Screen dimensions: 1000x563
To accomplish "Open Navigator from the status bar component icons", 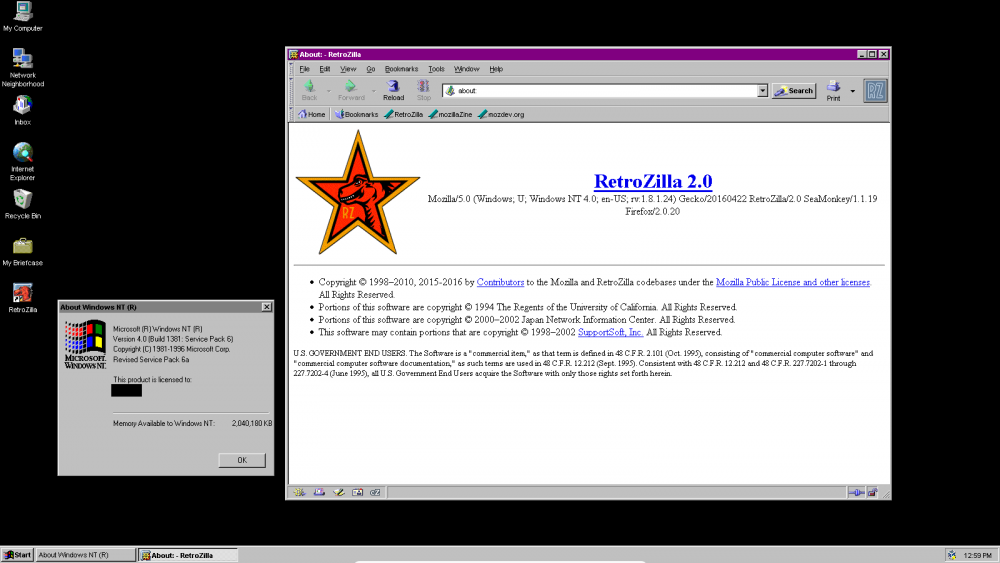I will pyautogui.click(x=299, y=492).
